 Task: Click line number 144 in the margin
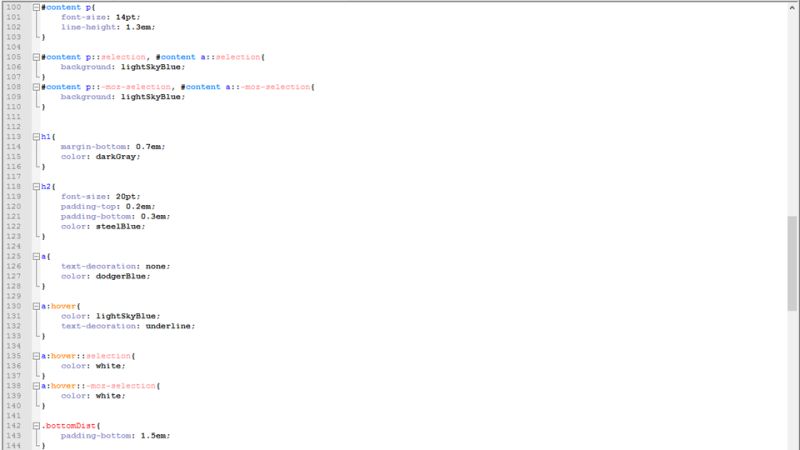pyautogui.click(x=14, y=445)
